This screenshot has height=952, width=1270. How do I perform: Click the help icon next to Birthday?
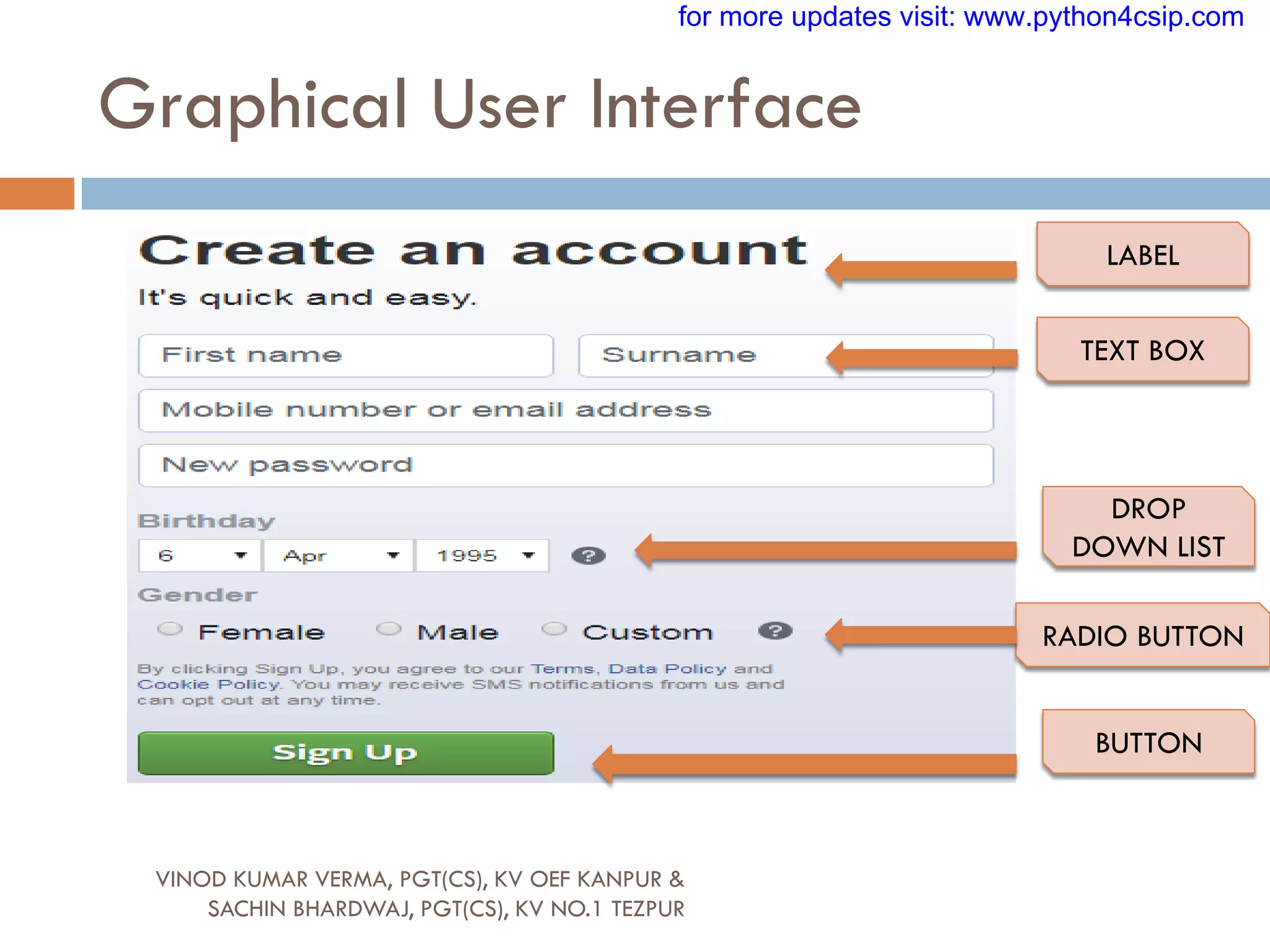[x=588, y=556]
